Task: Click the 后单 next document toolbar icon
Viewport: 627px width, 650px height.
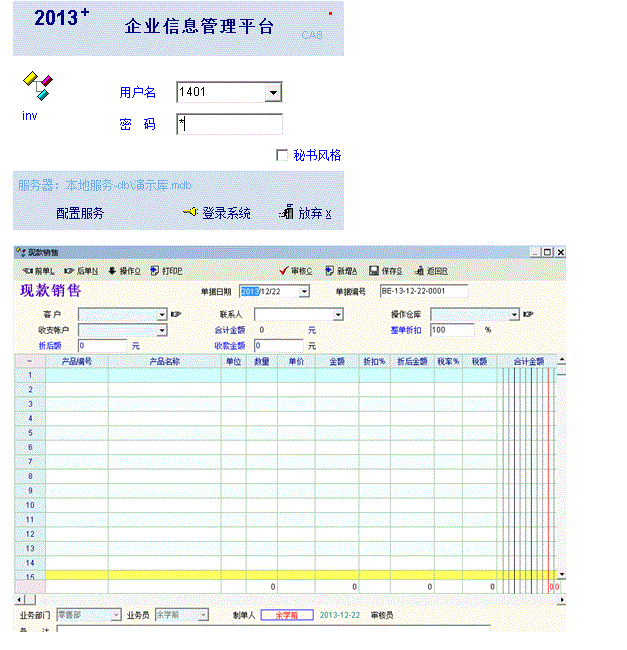Action: tap(69, 270)
